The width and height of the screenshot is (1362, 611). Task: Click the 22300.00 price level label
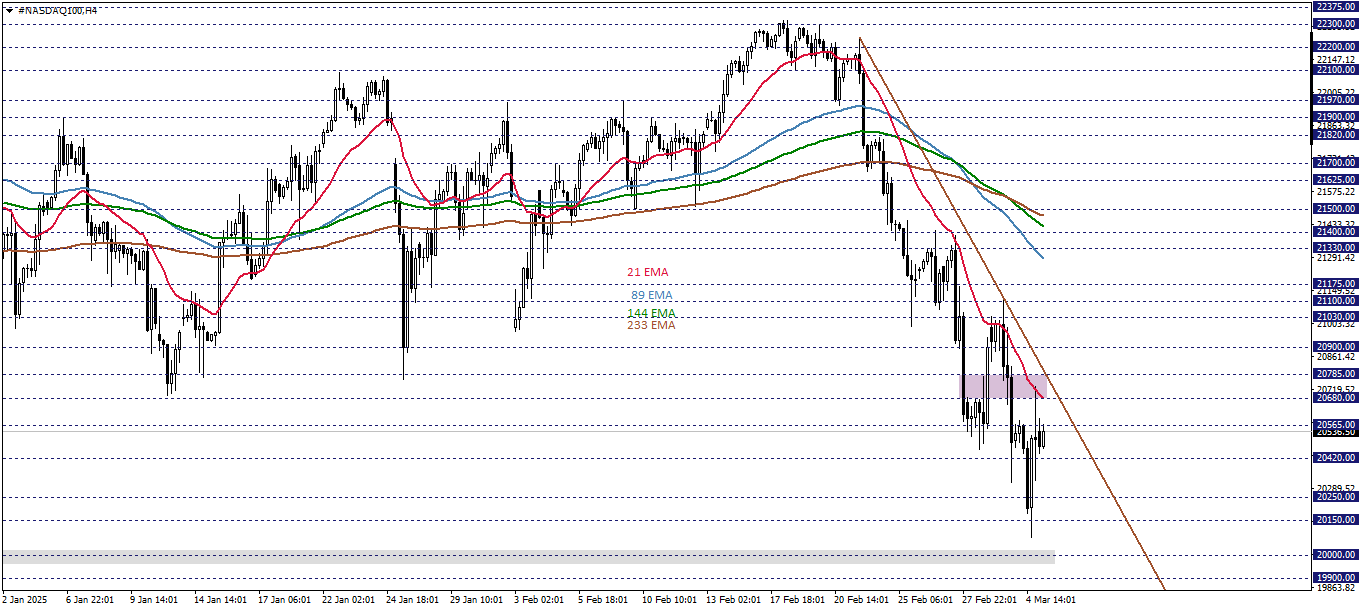point(1336,23)
